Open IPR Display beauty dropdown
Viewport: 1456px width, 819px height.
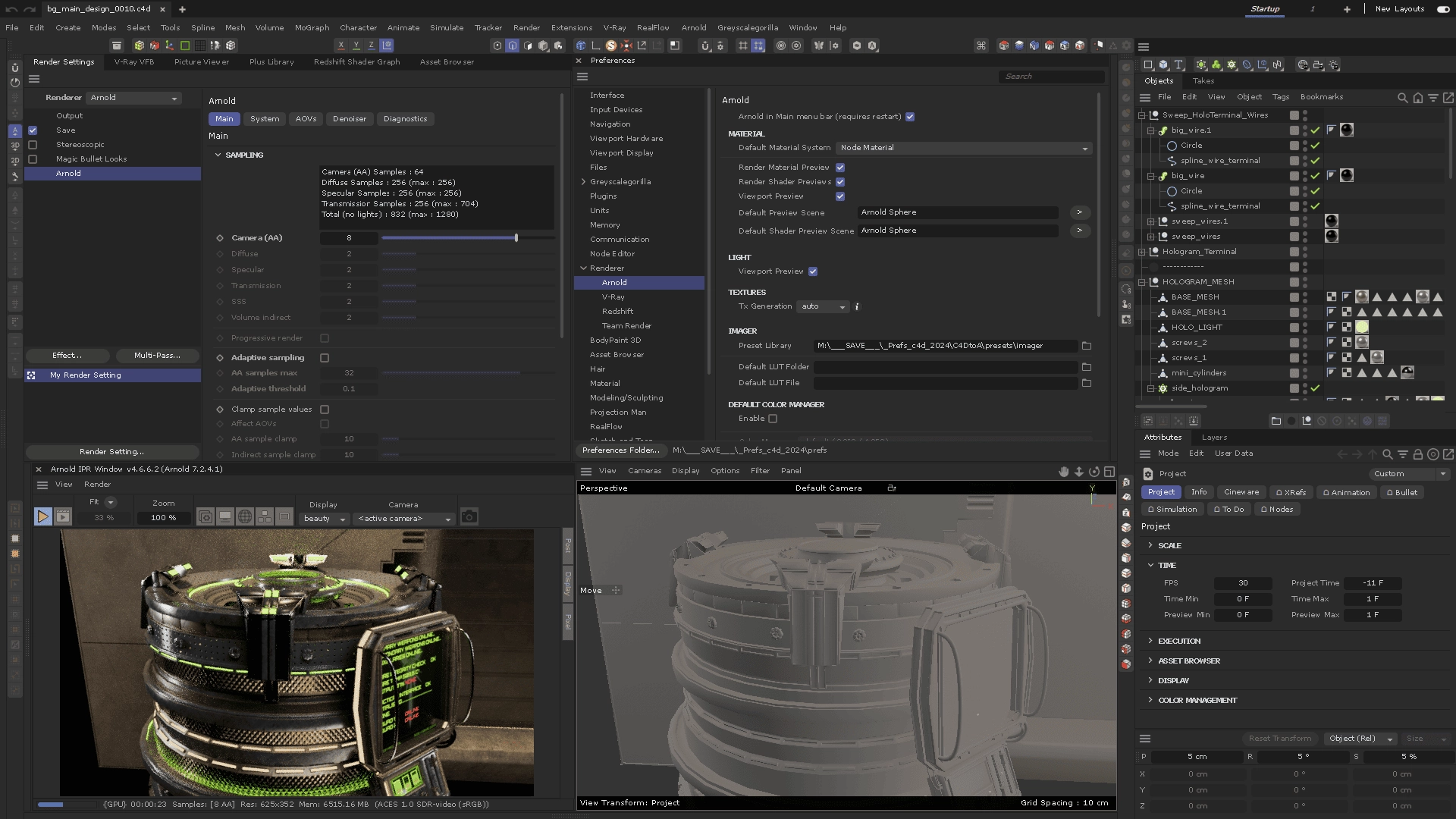pos(325,519)
